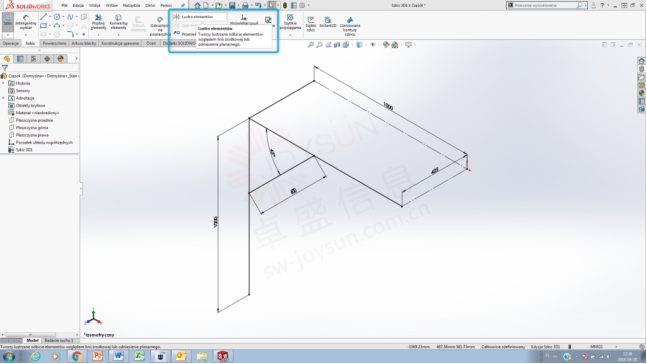647x364 pixels.
Task: Select the Inteligentny wymiar dimension tool
Action: 26,22
